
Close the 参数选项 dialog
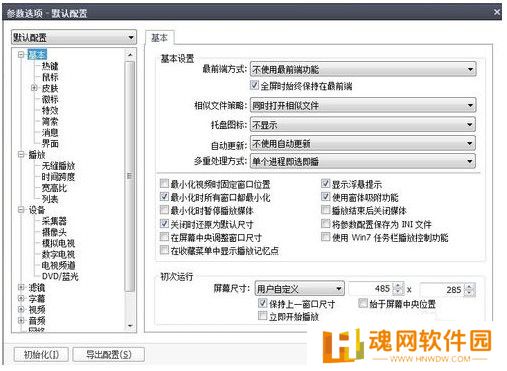(x=497, y=12)
